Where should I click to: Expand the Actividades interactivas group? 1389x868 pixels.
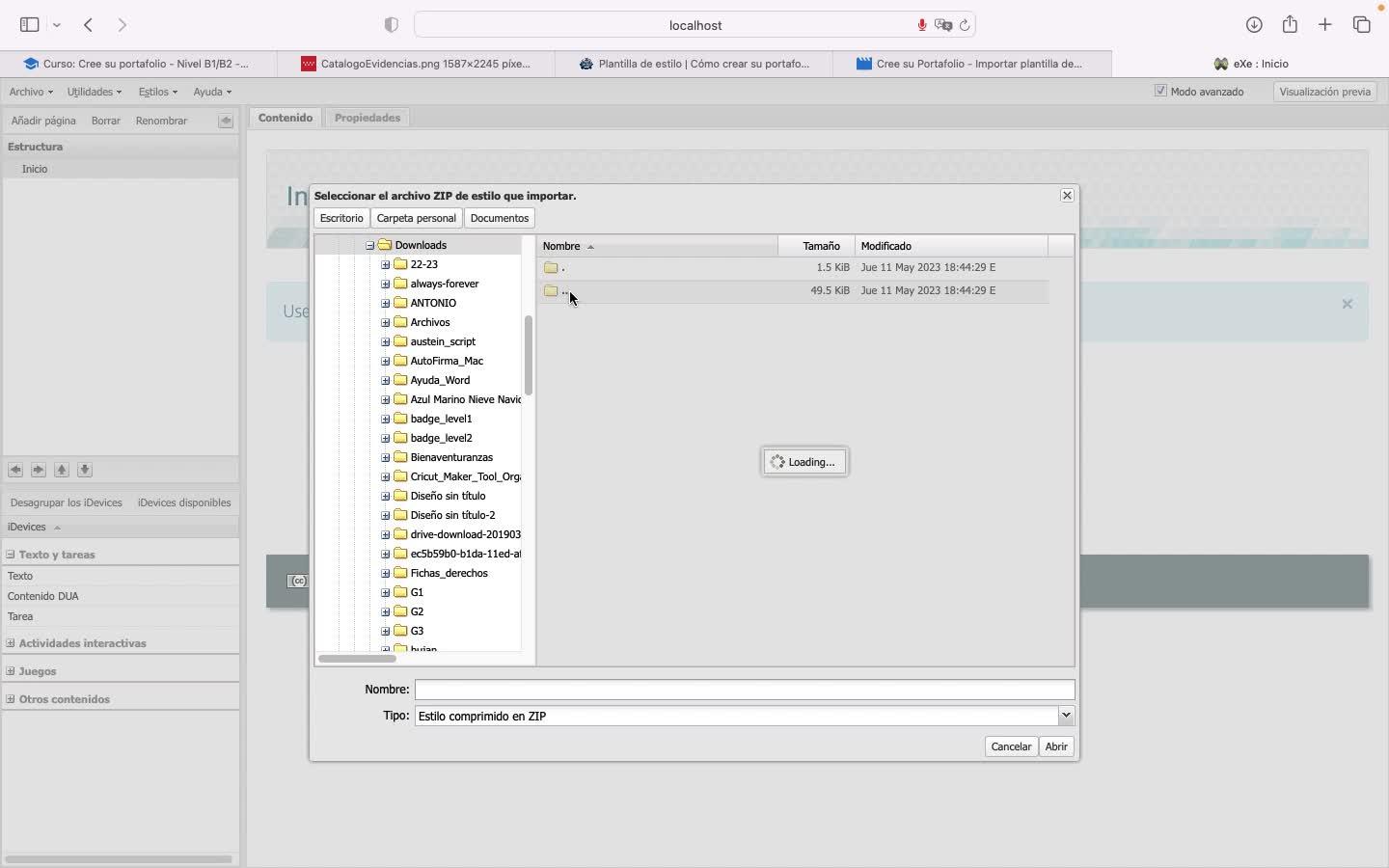point(11,643)
